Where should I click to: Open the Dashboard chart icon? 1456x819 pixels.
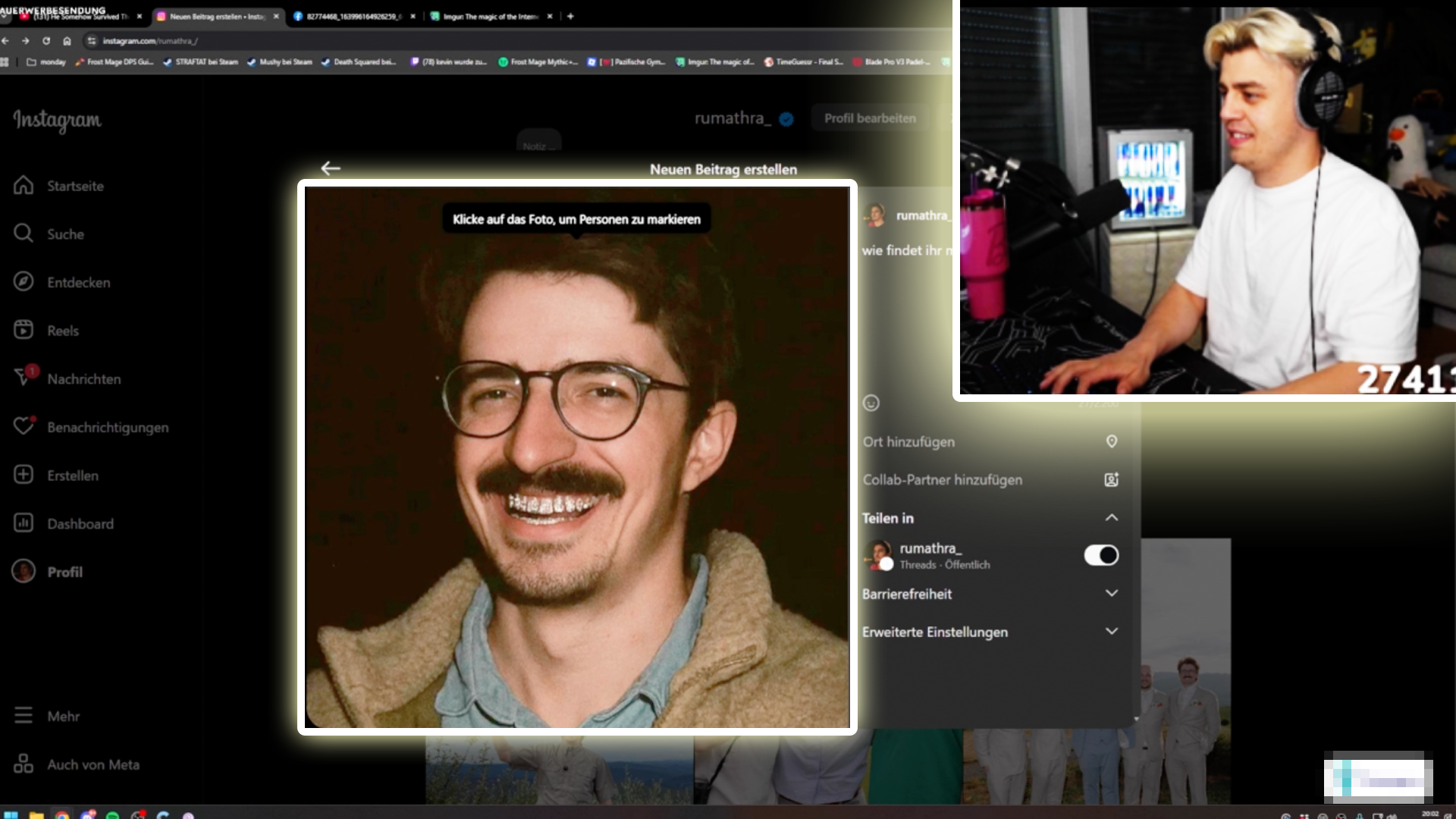click(x=24, y=523)
